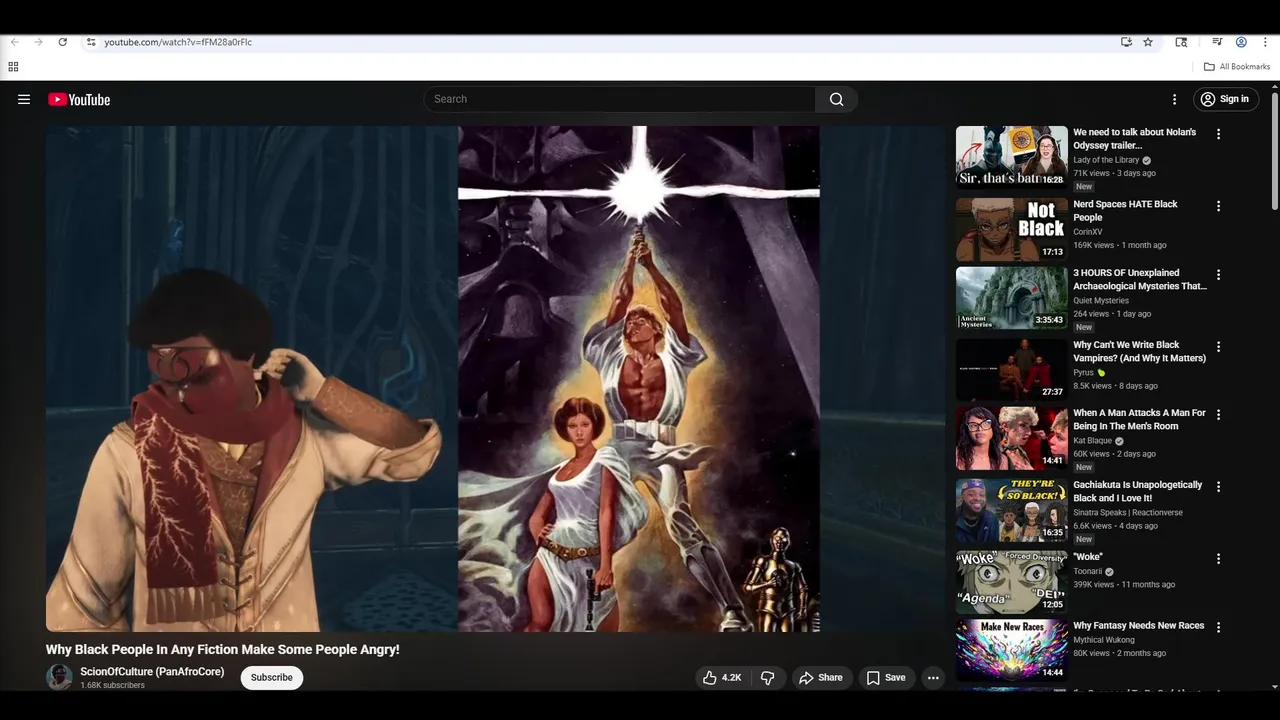This screenshot has width=1280, height=720.
Task: Open options menu for Men's Room video
Action: coord(1218,414)
